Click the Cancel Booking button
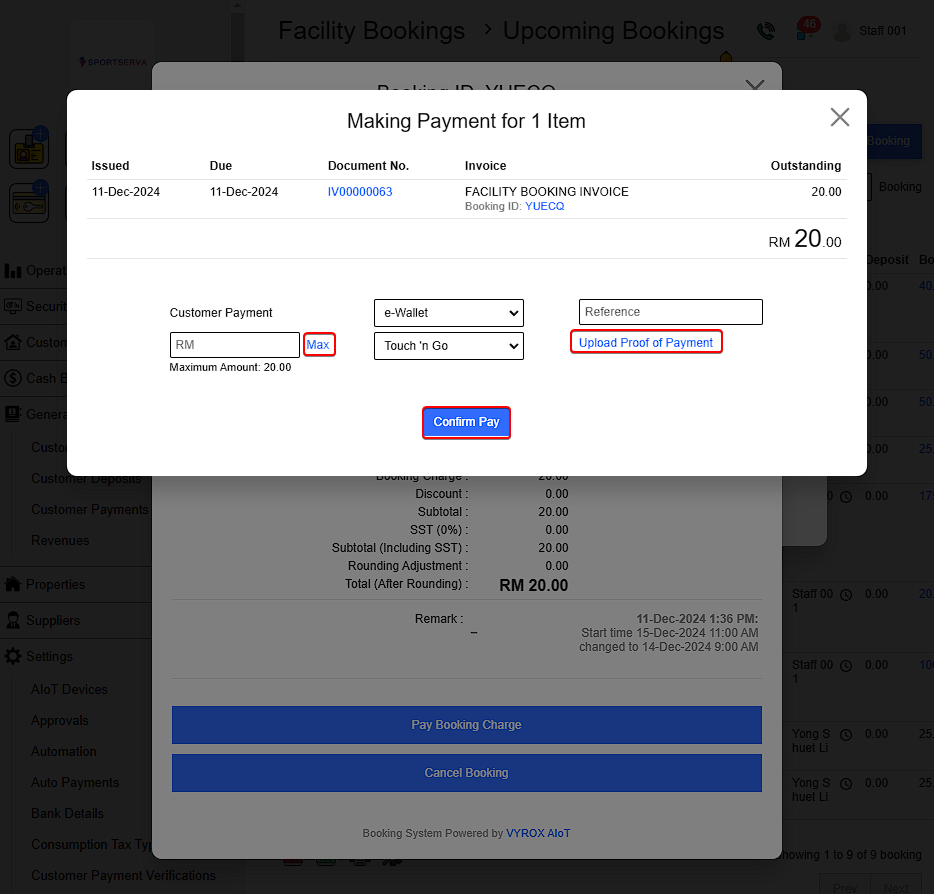 click(466, 773)
